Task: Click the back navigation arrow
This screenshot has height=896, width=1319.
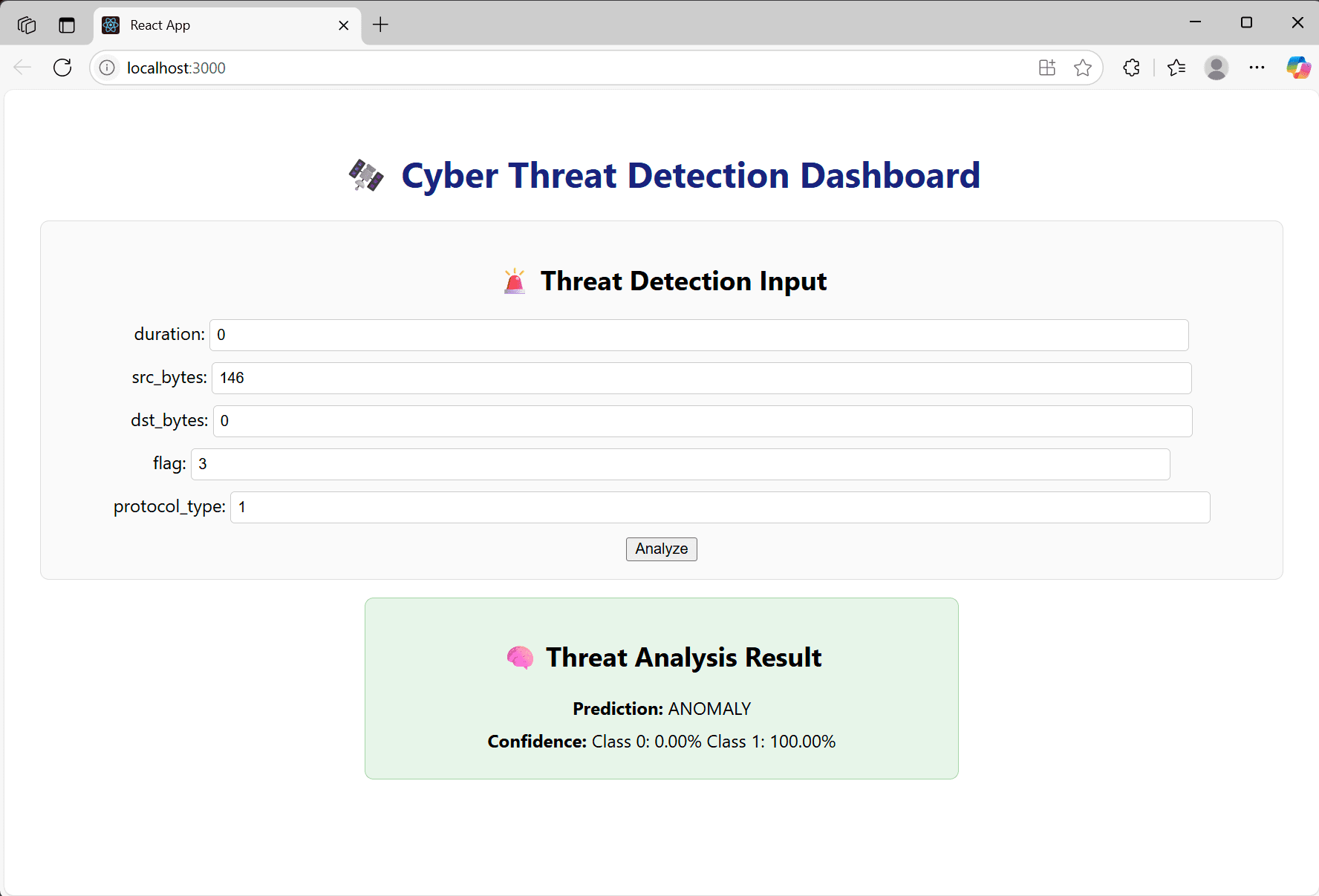Action: pos(22,68)
